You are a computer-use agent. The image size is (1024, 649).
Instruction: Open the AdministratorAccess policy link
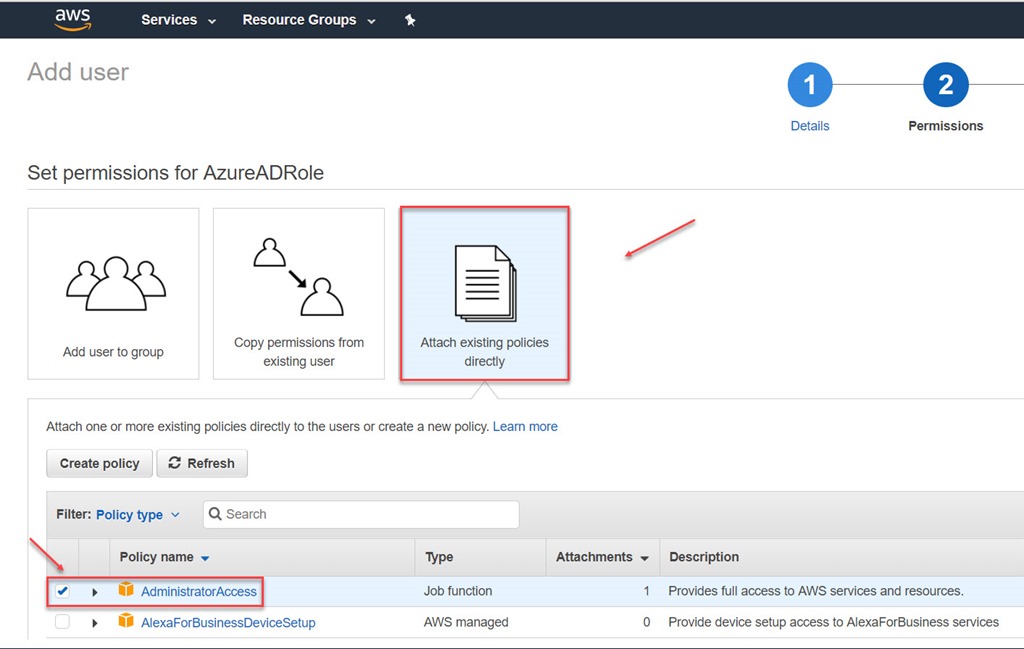199,592
